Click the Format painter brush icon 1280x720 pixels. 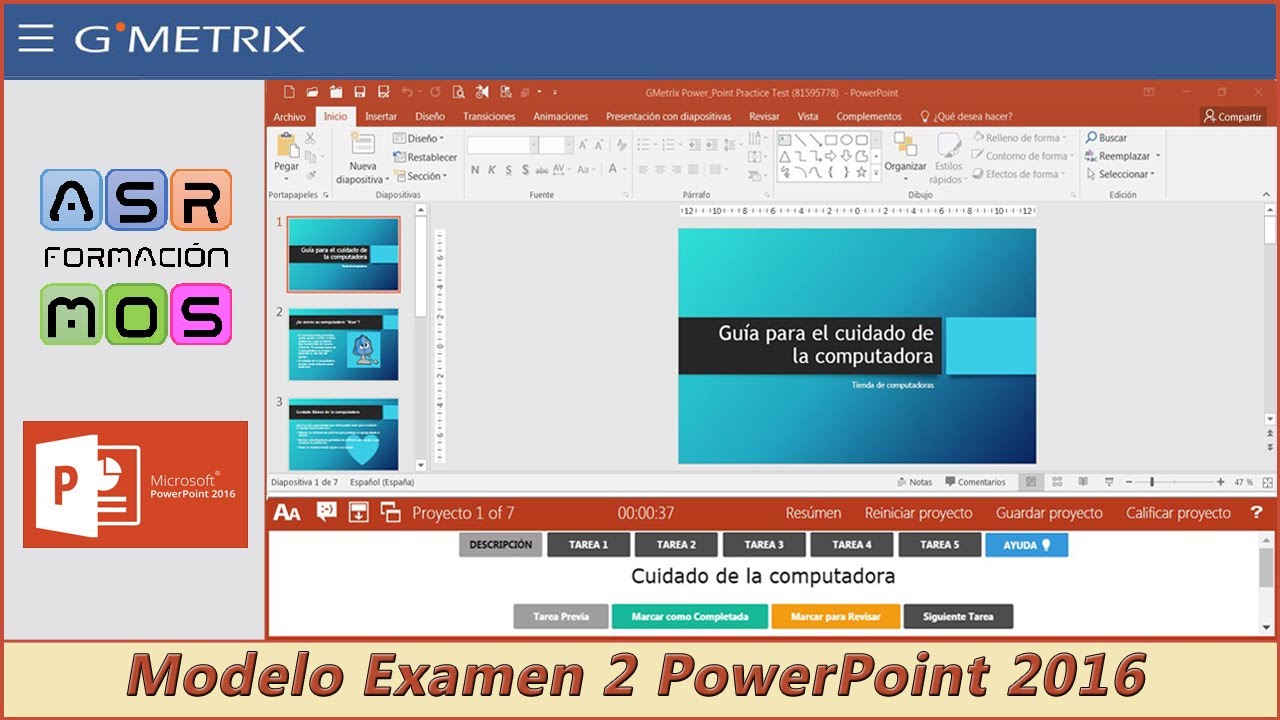(310, 176)
